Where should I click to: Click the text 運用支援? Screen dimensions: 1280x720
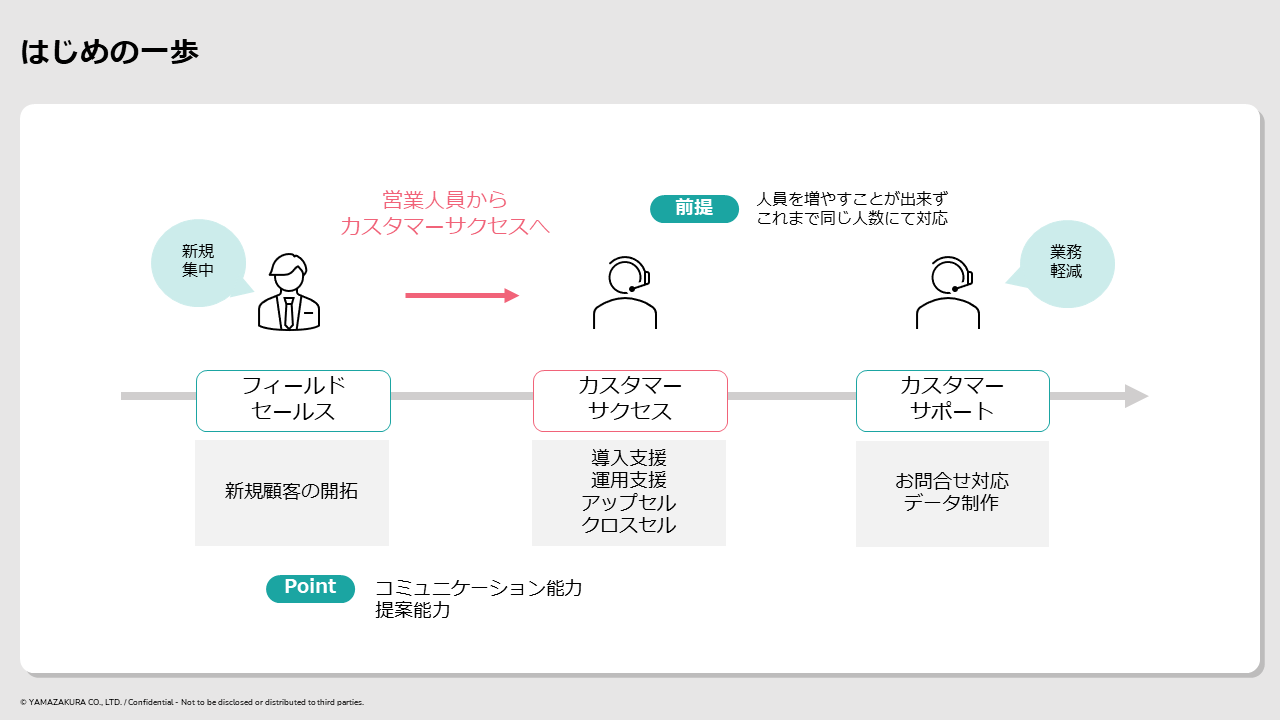(629, 480)
